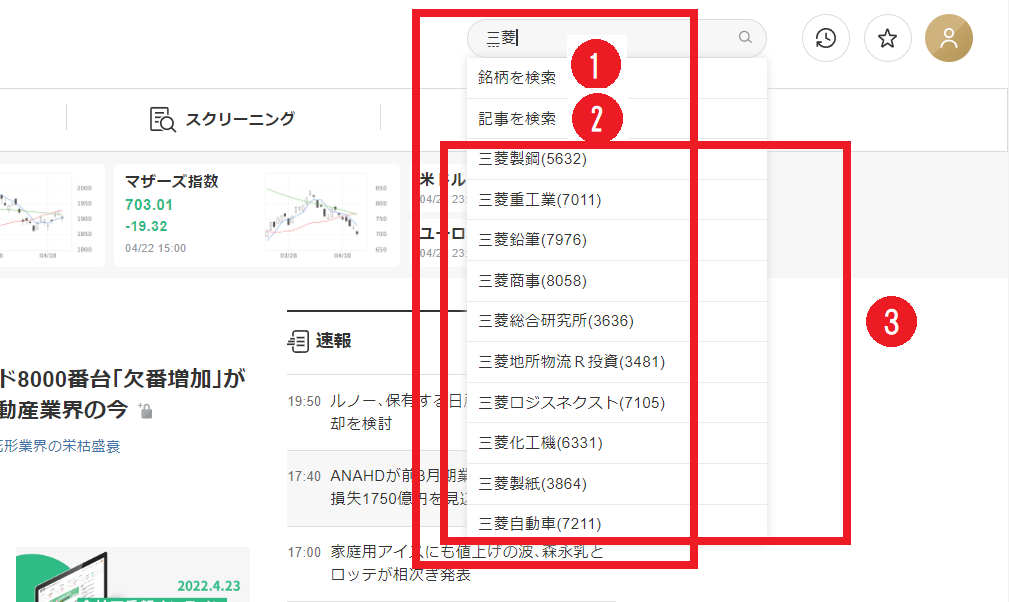Viewport: 1009px width, 602px height.
Task: Choose 三菱化工機(6331) from suggestions
Action: [x=616, y=443]
